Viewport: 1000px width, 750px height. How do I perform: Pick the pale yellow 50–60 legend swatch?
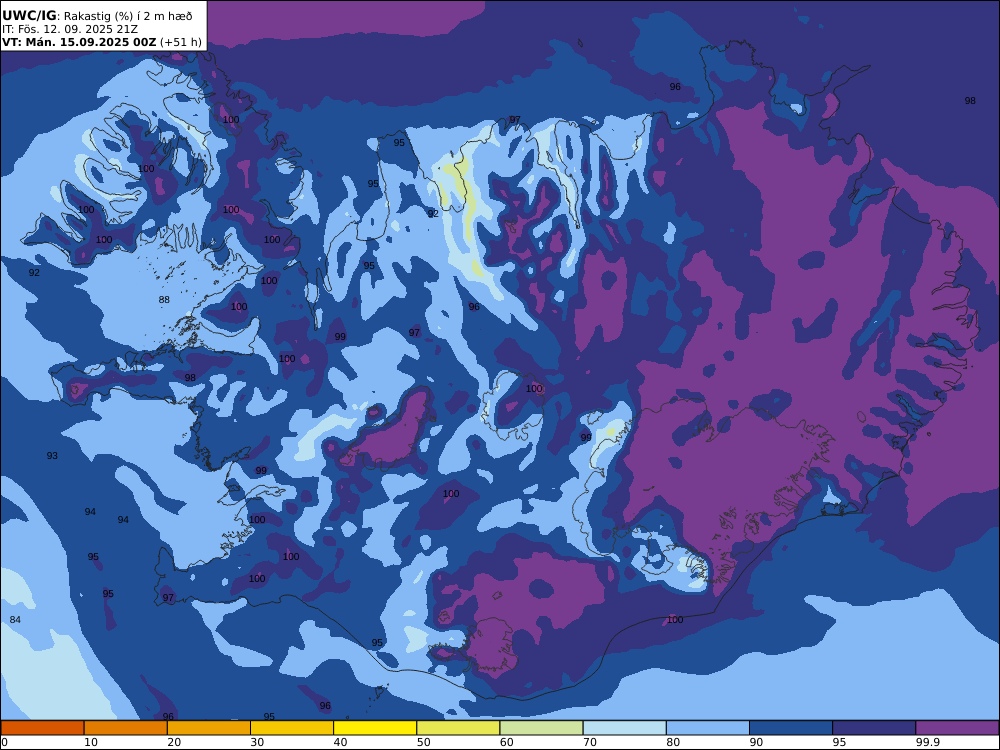tap(458, 728)
